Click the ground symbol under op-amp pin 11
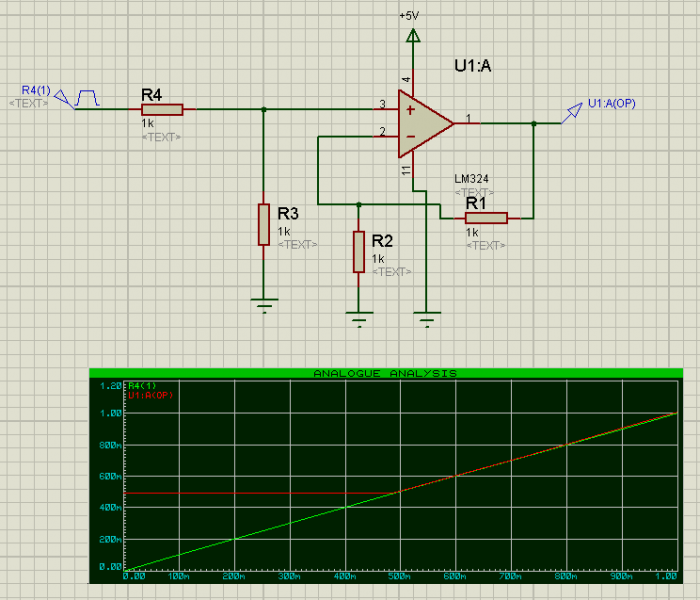Image resolution: width=700 pixels, height=600 pixels. coord(427,319)
